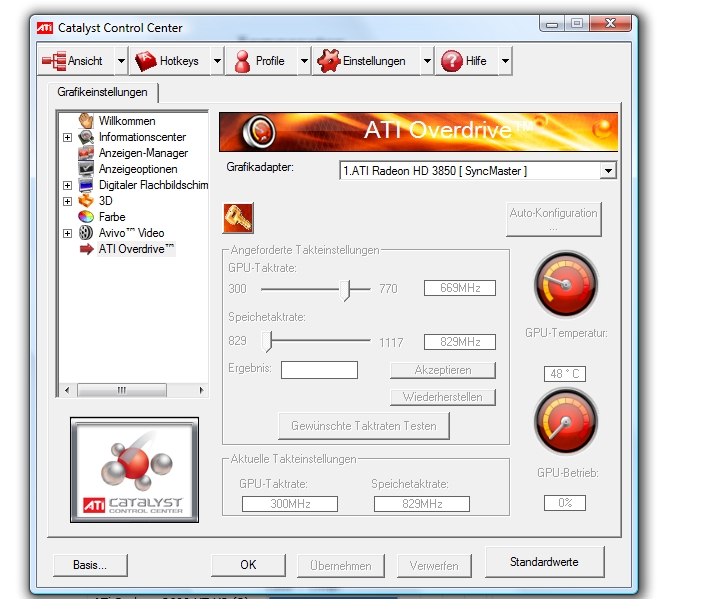Select ATI Overdrive in the tree
The image size is (702, 599).
click(136, 249)
